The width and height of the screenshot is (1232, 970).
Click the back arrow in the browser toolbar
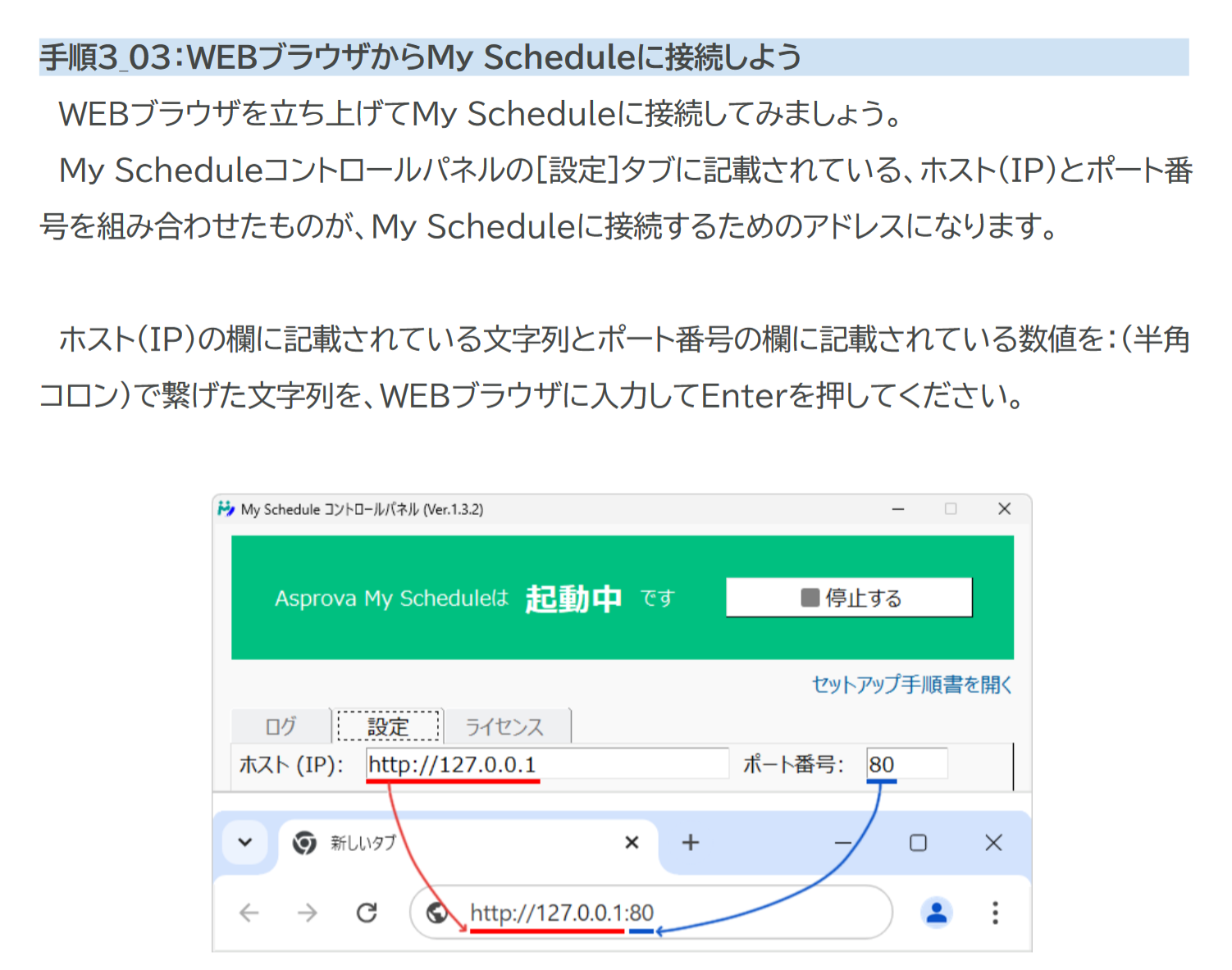pos(249,913)
